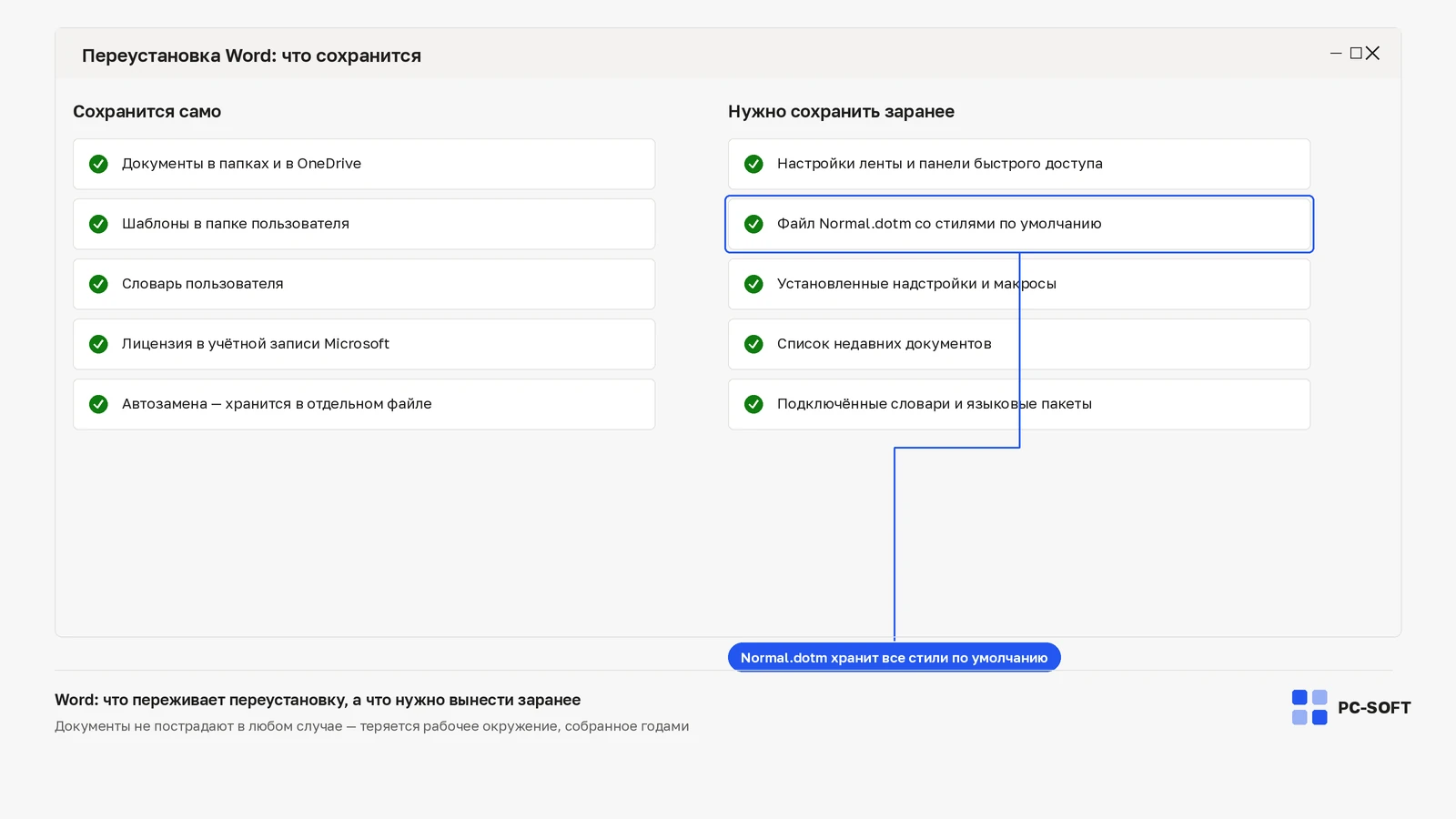Click the green check next to Файл Normal.dotm
This screenshot has width=1456, height=819.
click(x=753, y=224)
